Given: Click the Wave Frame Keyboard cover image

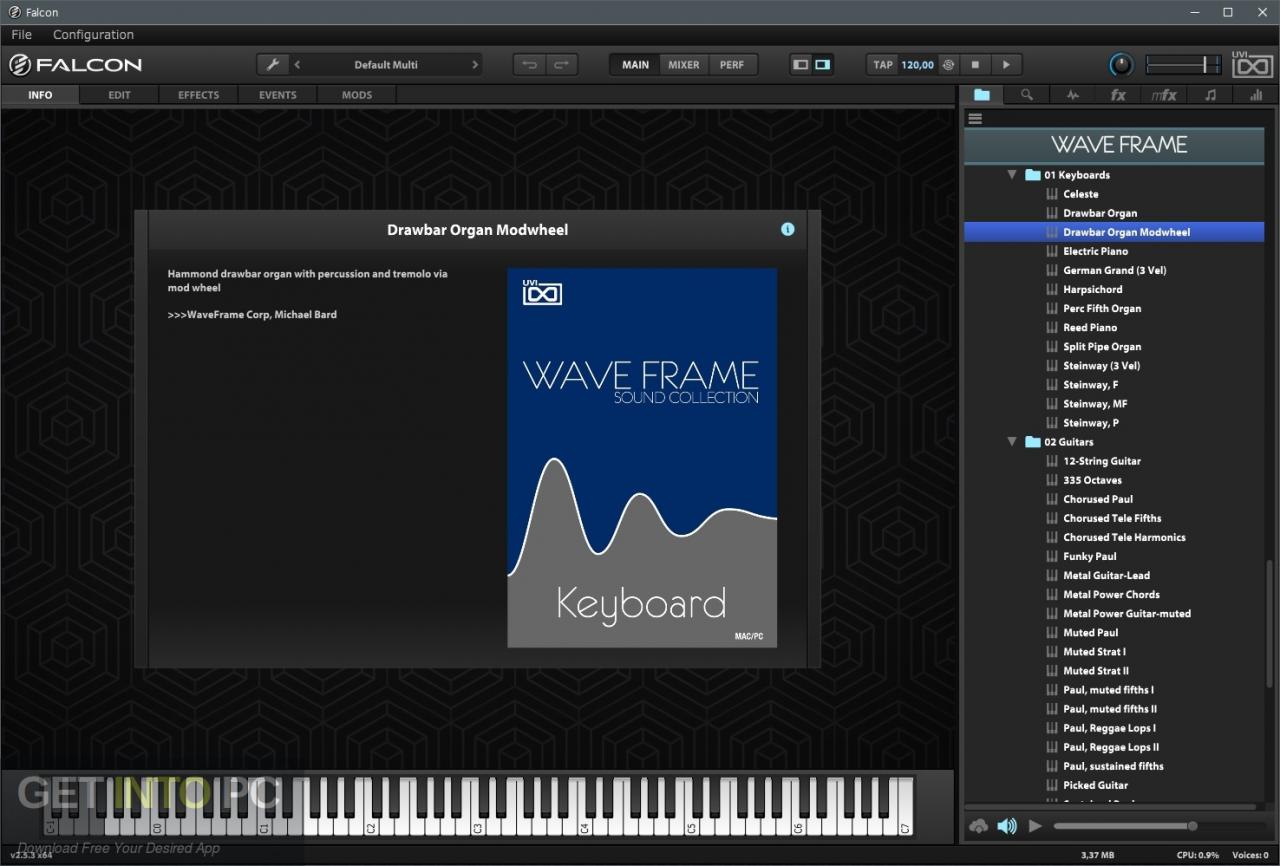Looking at the screenshot, I should 642,458.
